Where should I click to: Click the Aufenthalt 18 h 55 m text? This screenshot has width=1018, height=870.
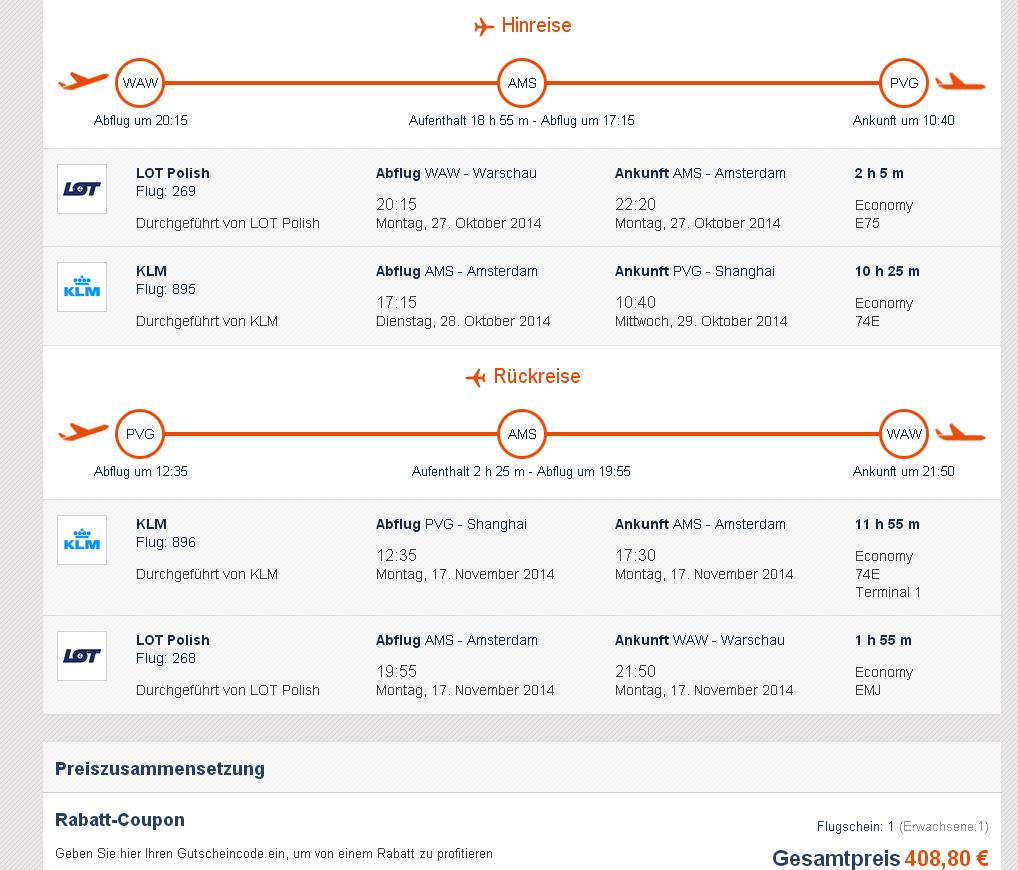tap(469, 120)
